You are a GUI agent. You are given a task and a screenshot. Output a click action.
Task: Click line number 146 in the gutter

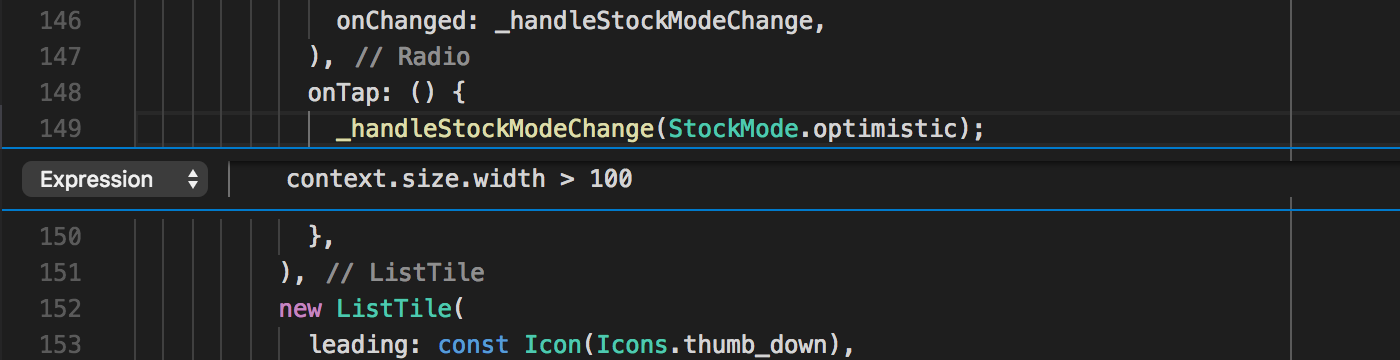(61, 21)
